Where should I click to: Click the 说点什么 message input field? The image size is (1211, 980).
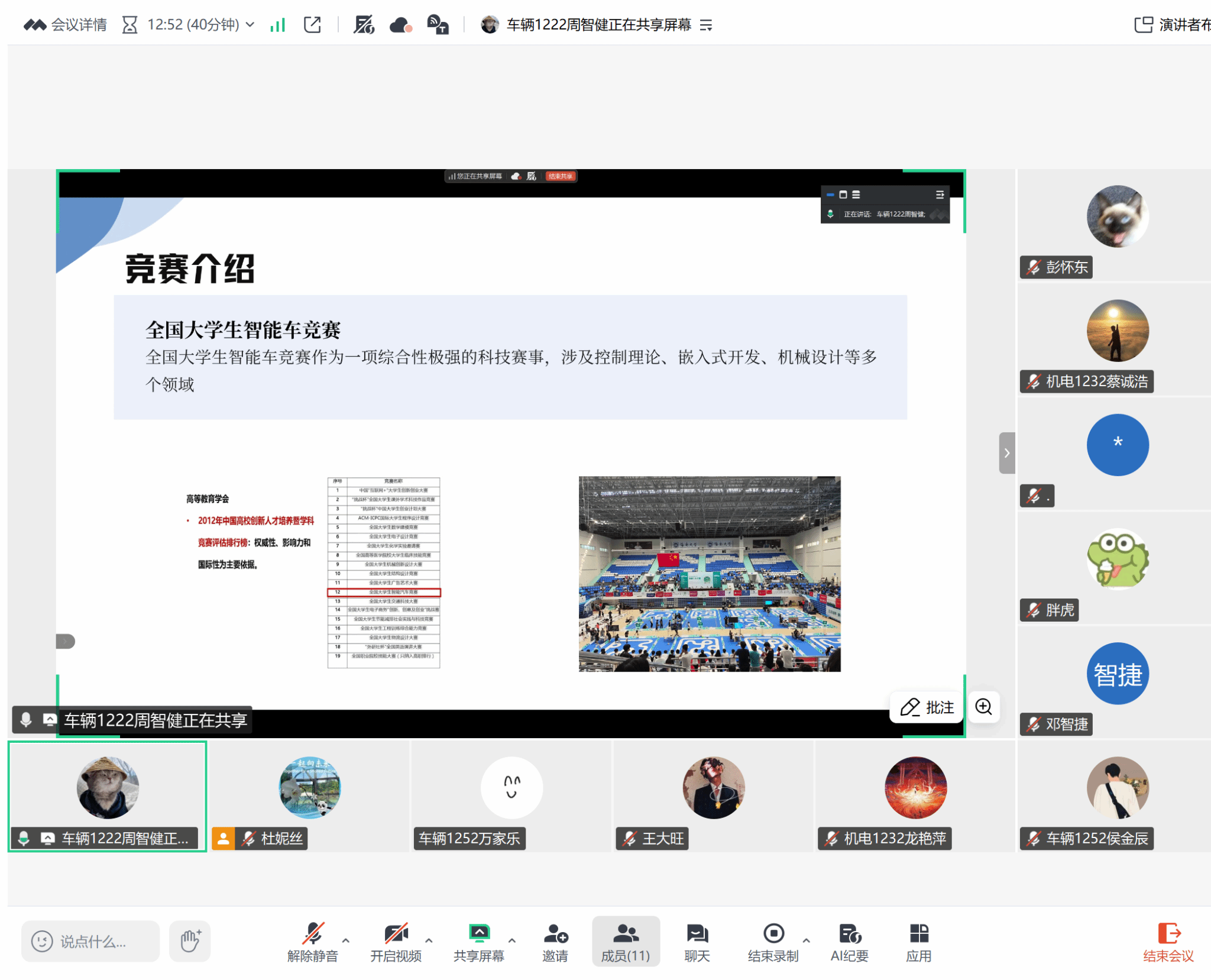(x=92, y=941)
